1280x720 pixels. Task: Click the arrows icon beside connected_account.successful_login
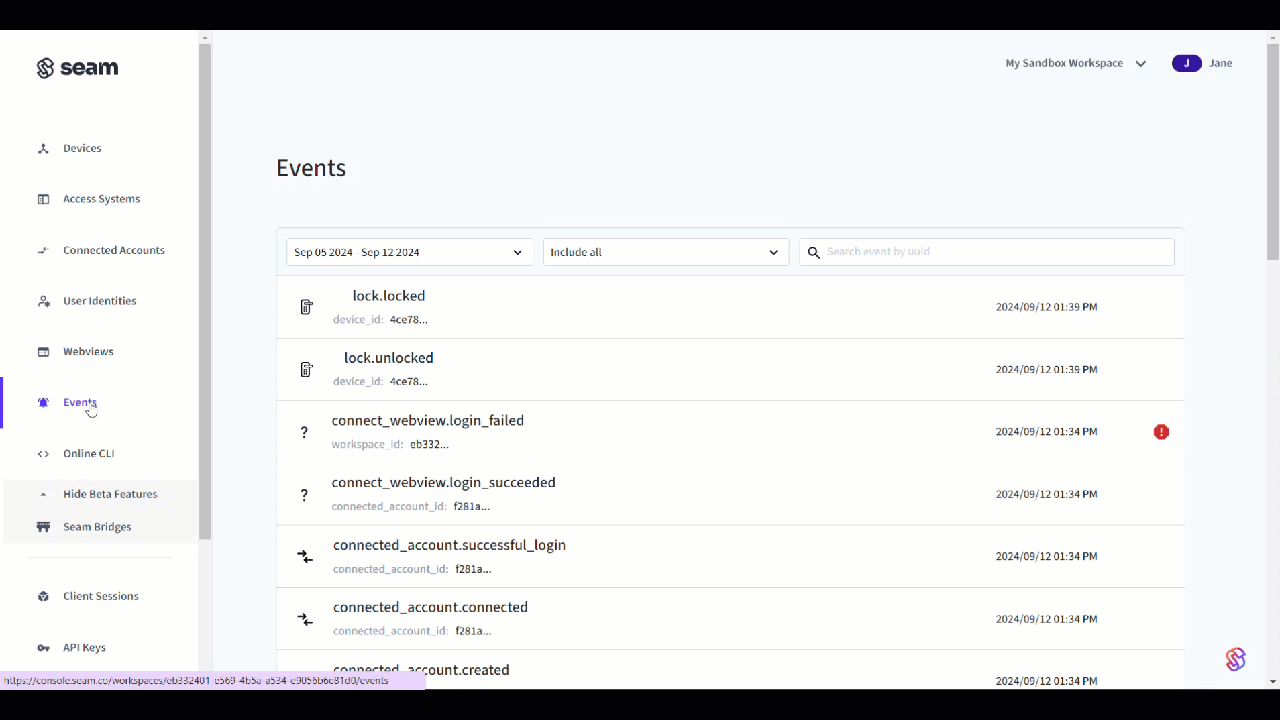click(x=305, y=556)
